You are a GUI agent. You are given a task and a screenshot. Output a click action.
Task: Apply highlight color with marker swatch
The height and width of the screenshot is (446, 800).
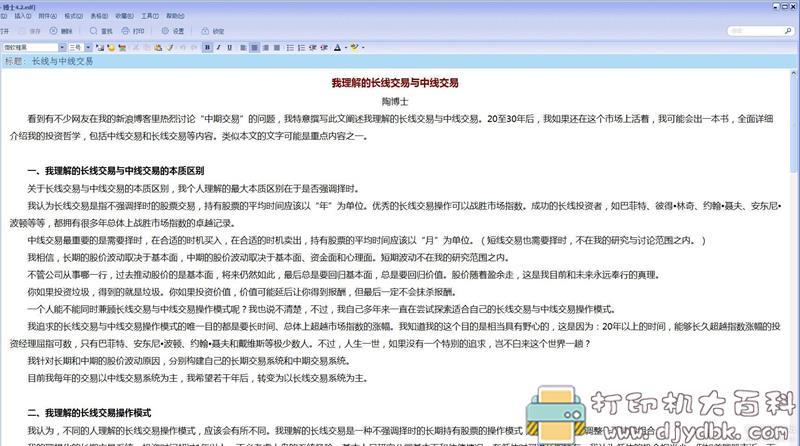(354, 47)
